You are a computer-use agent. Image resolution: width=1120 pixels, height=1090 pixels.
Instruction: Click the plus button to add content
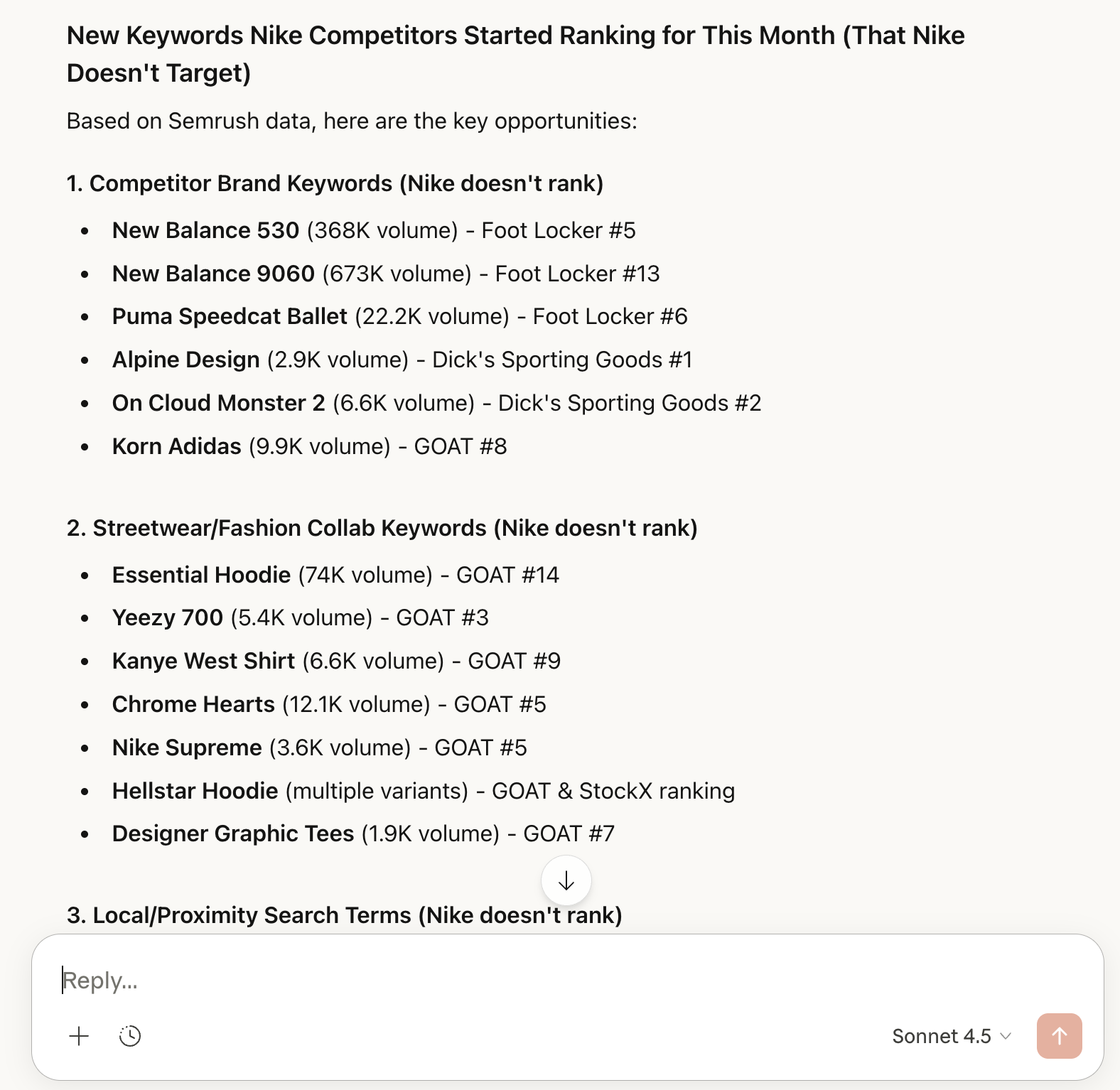79,1036
